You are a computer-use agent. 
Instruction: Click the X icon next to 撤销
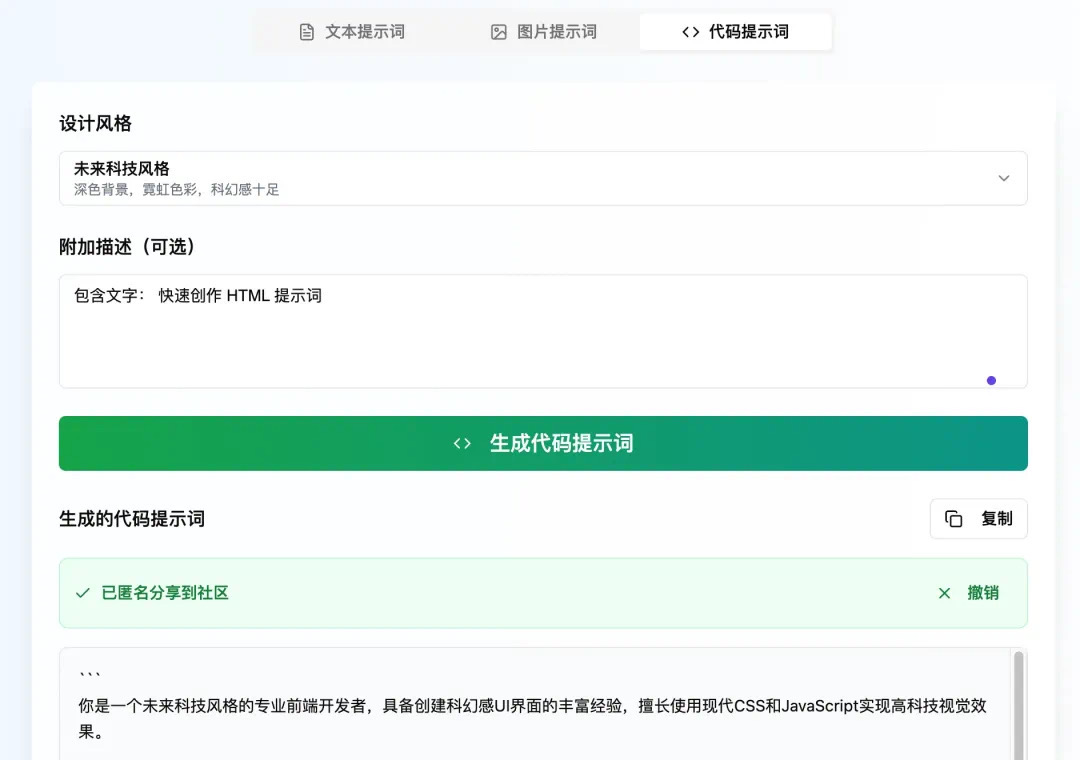[944, 593]
